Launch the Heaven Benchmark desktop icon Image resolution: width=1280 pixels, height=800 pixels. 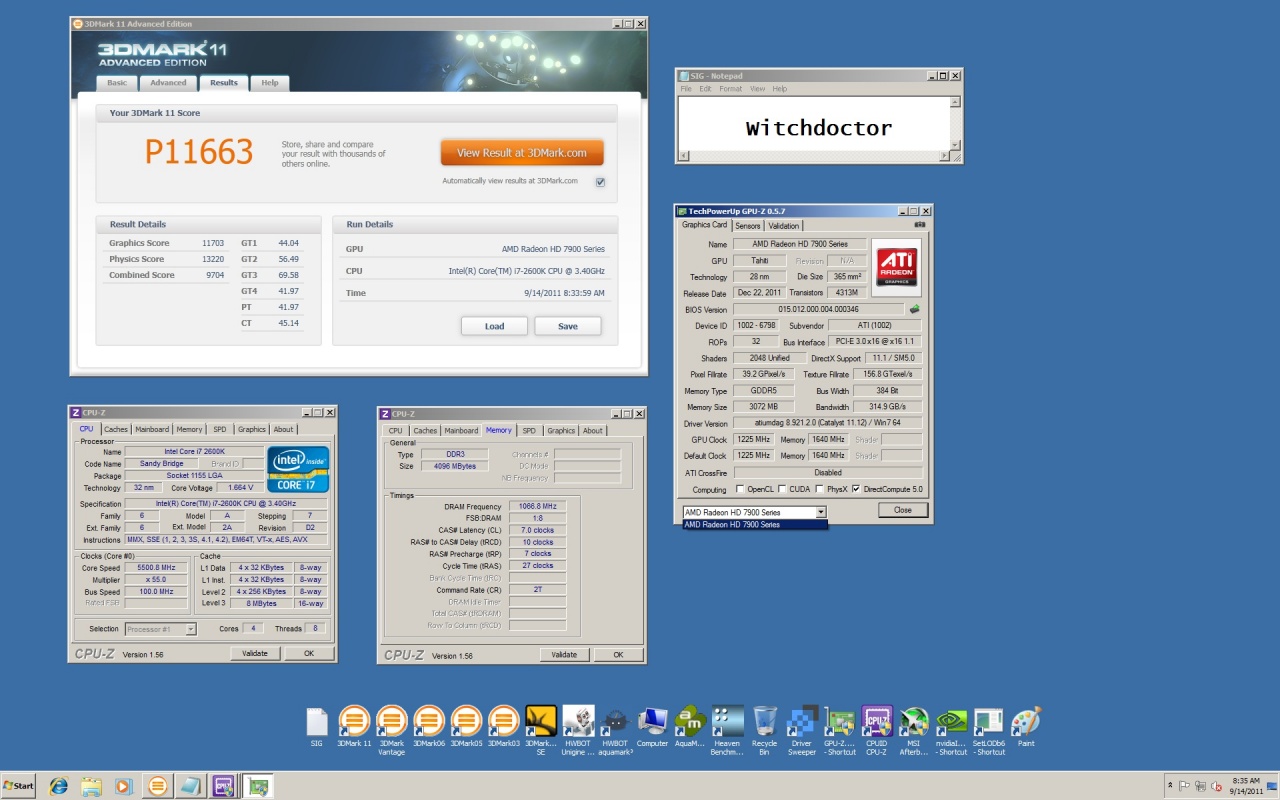click(727, 721)
